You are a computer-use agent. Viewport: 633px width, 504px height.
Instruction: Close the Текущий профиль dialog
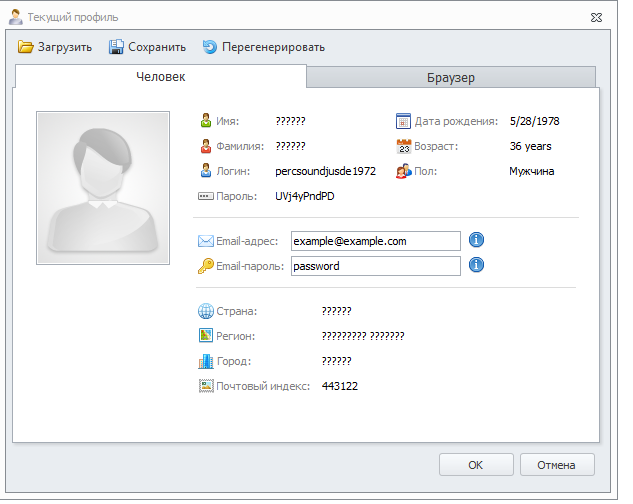point(596,17)
